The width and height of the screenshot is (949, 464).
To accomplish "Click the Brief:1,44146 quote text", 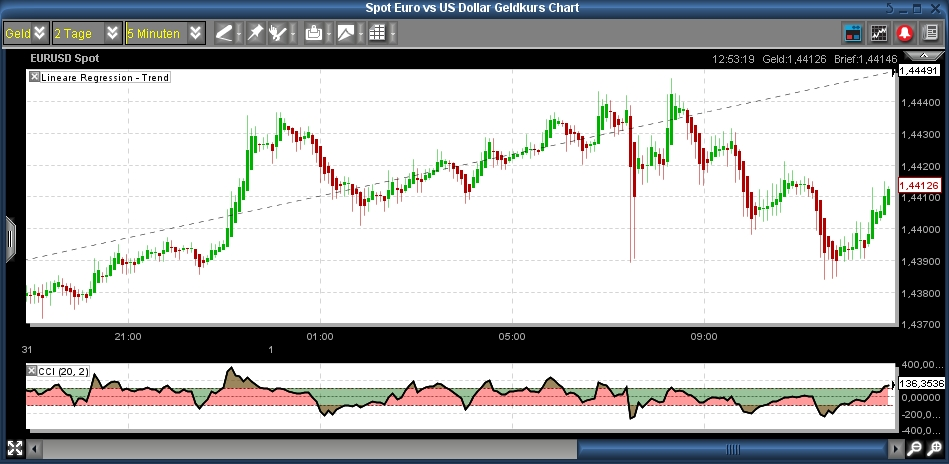I will coord(867,59).
